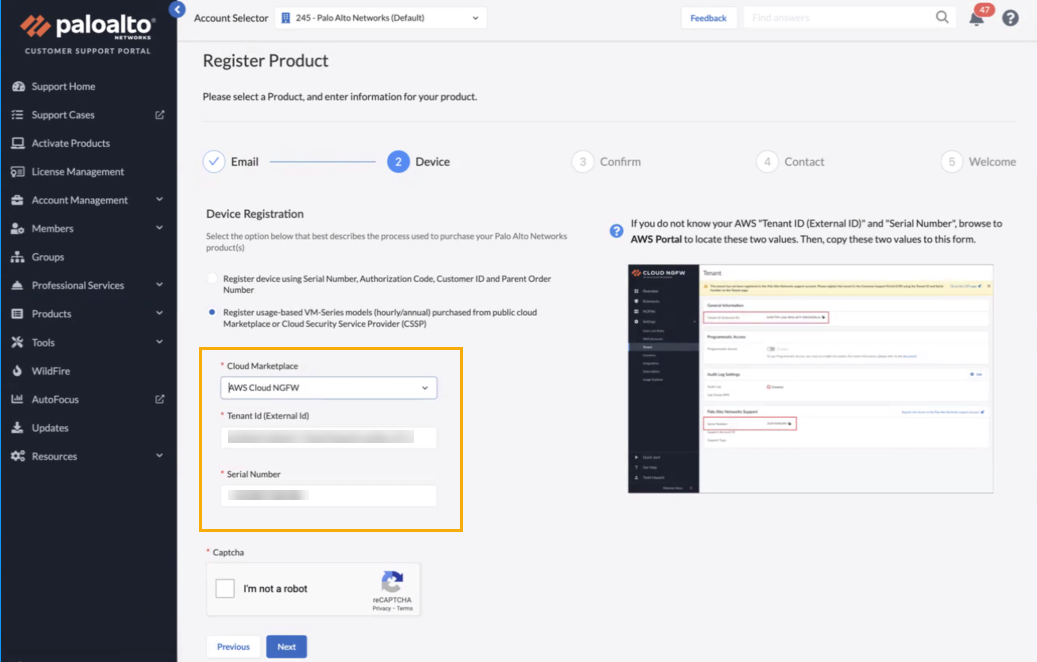This screenshot has width=1037, height=662.
Task: Click the WildFire flame icon
Action: pos(18,371)
